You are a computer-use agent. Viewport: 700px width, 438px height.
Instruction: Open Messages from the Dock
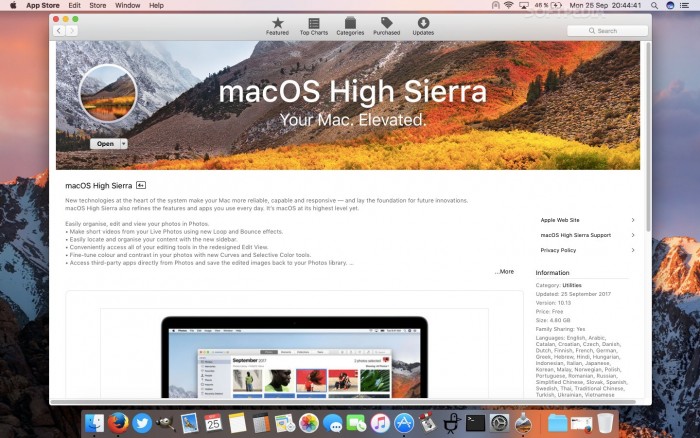333,423
